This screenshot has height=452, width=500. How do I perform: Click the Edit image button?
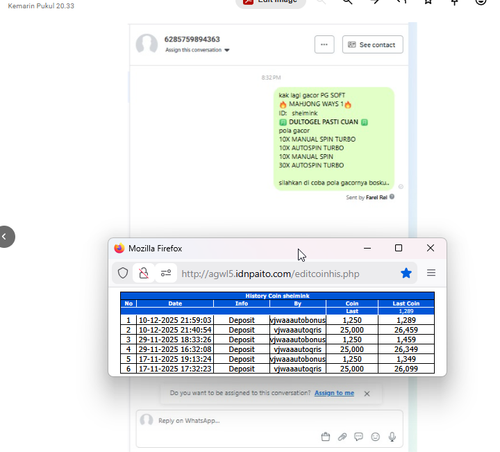(271, 2)
